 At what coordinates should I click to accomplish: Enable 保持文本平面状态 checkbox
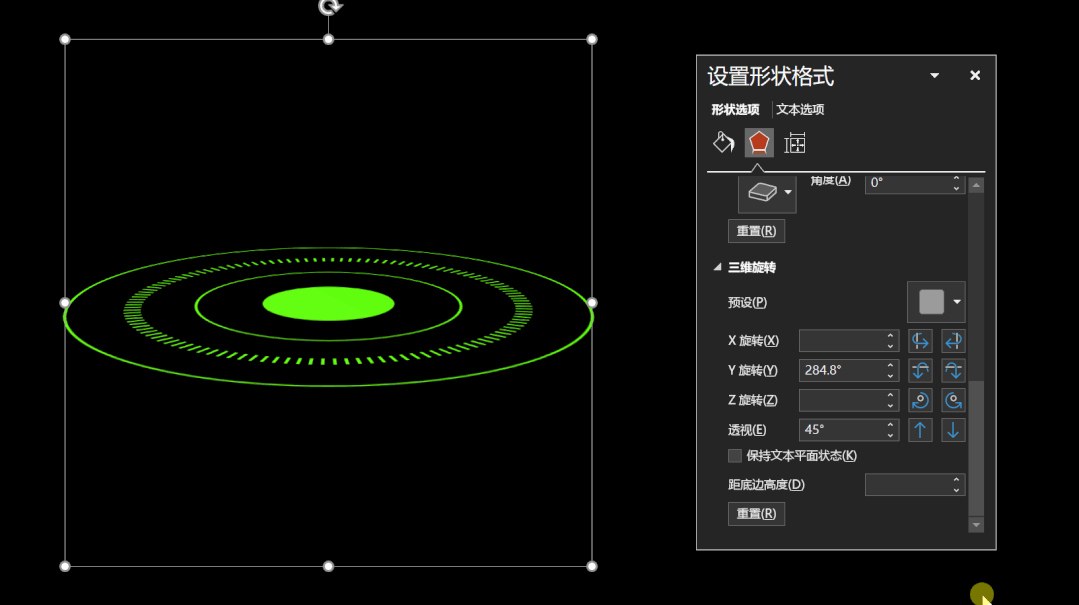click(x=735, y=456)
